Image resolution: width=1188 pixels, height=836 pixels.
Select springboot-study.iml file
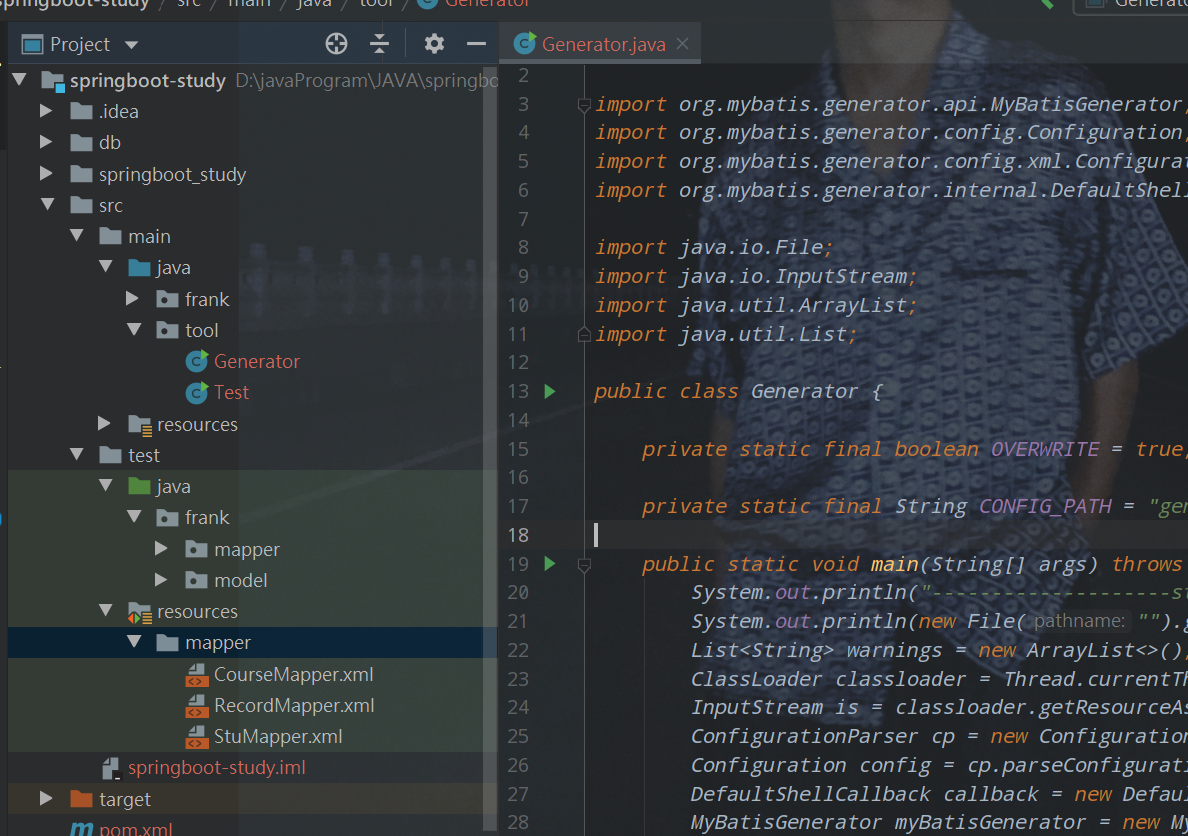tap(217, 768)
